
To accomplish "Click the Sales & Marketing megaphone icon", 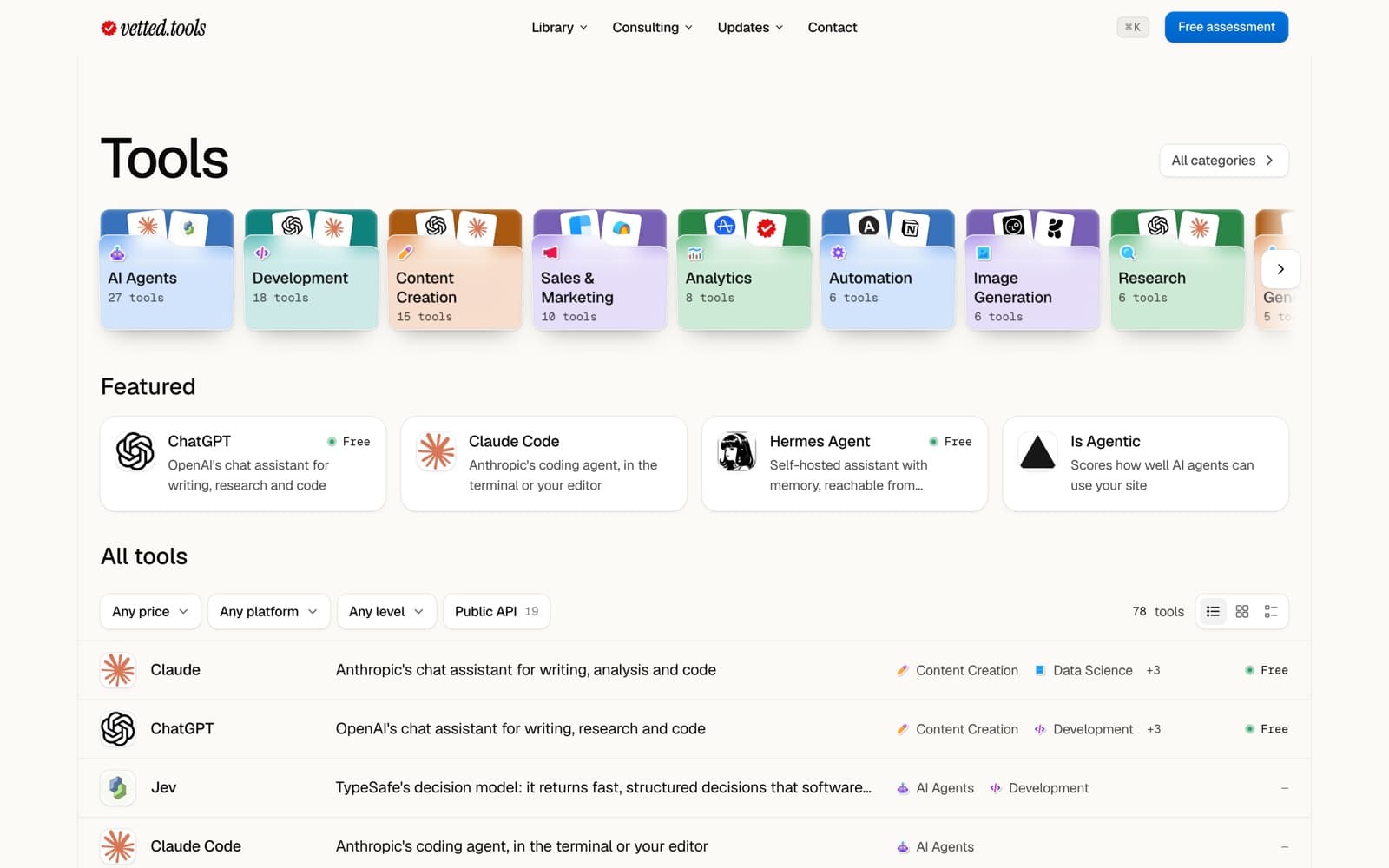I will click(550, 253).
